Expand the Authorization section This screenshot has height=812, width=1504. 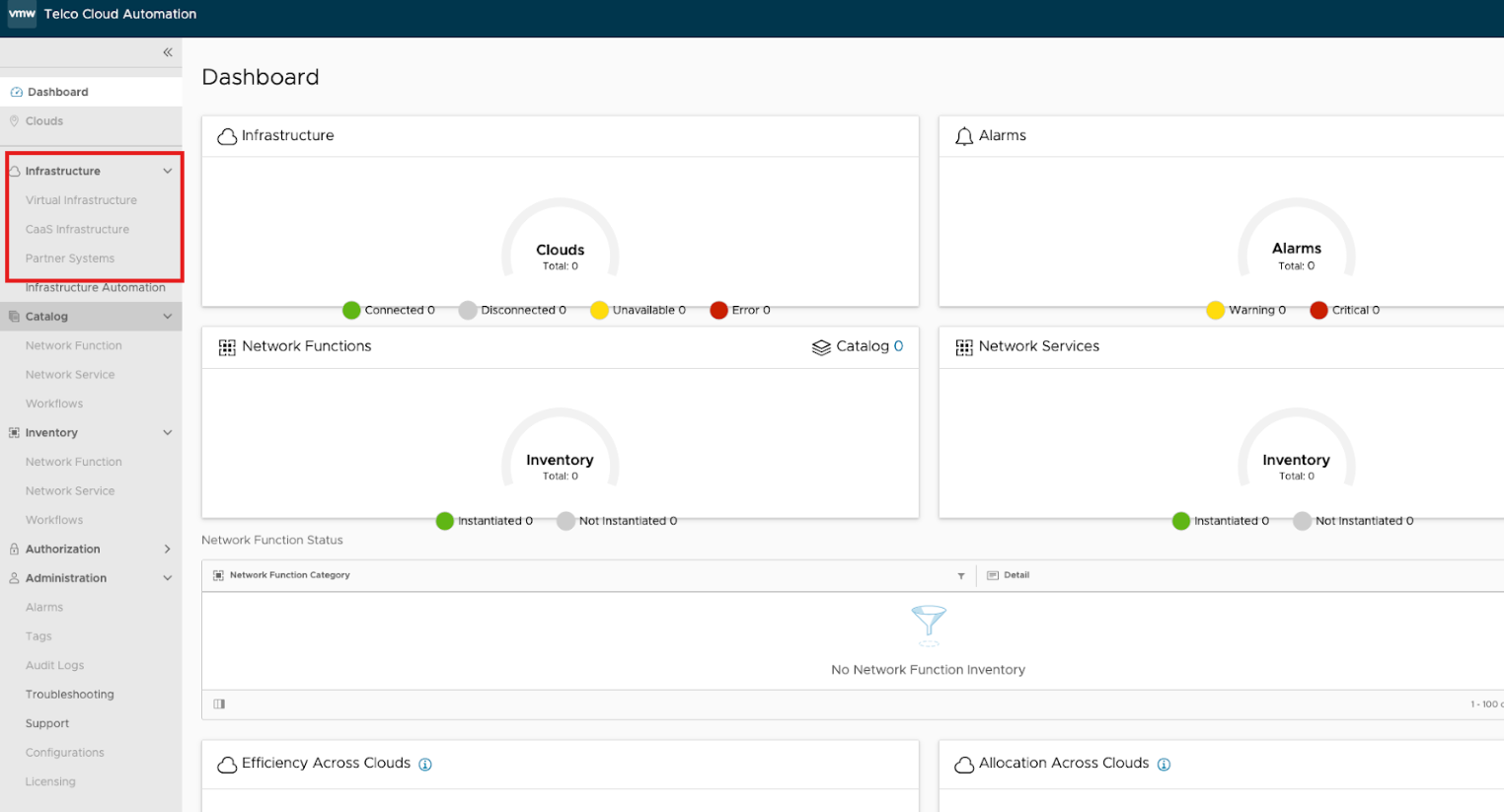click(x=168, y=550)
